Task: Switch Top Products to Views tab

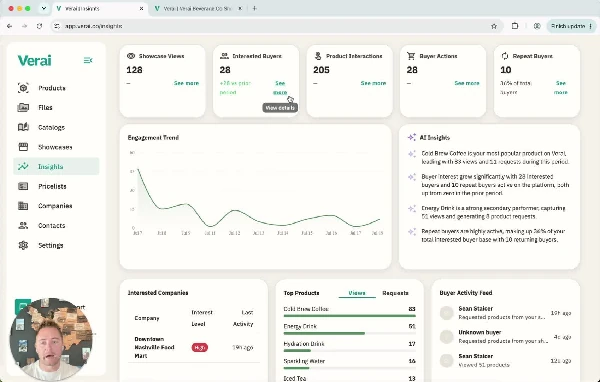Action: click(x=357, y=293)
